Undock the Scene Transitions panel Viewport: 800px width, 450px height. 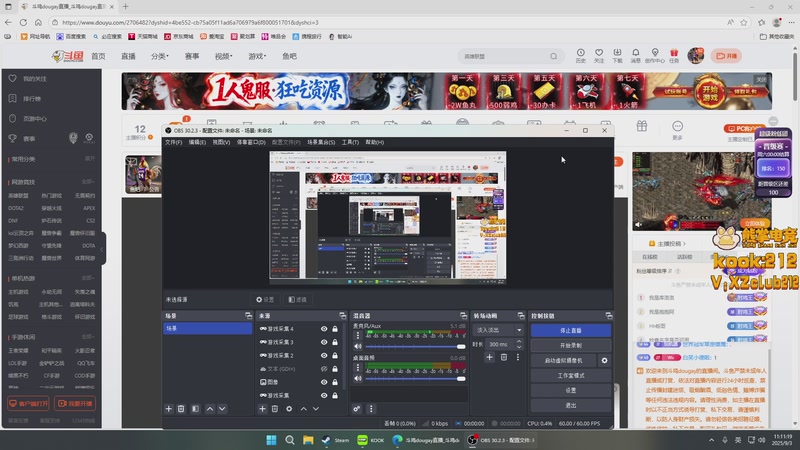coord(521,316)
